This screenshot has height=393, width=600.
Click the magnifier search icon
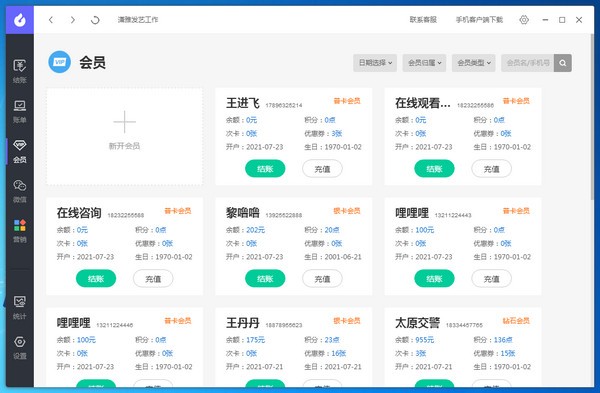click(562, 63)
